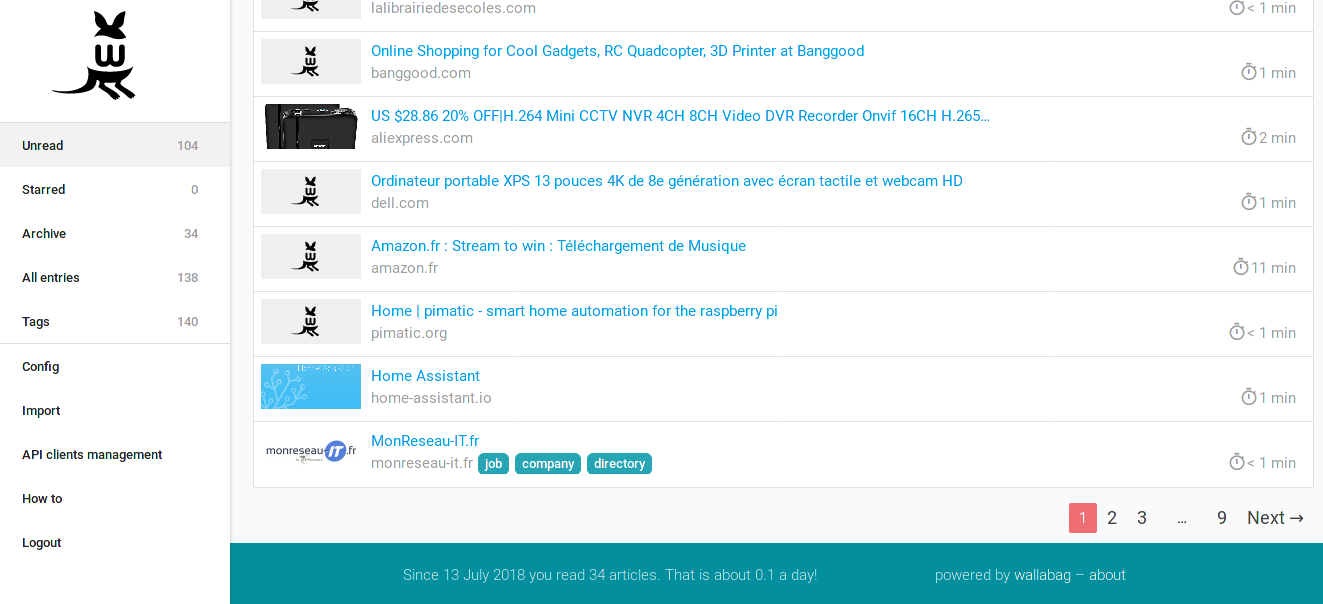This screenshot has height=604, width=1323.
Task: Open the Config page
Action: [x=115, y=366]
